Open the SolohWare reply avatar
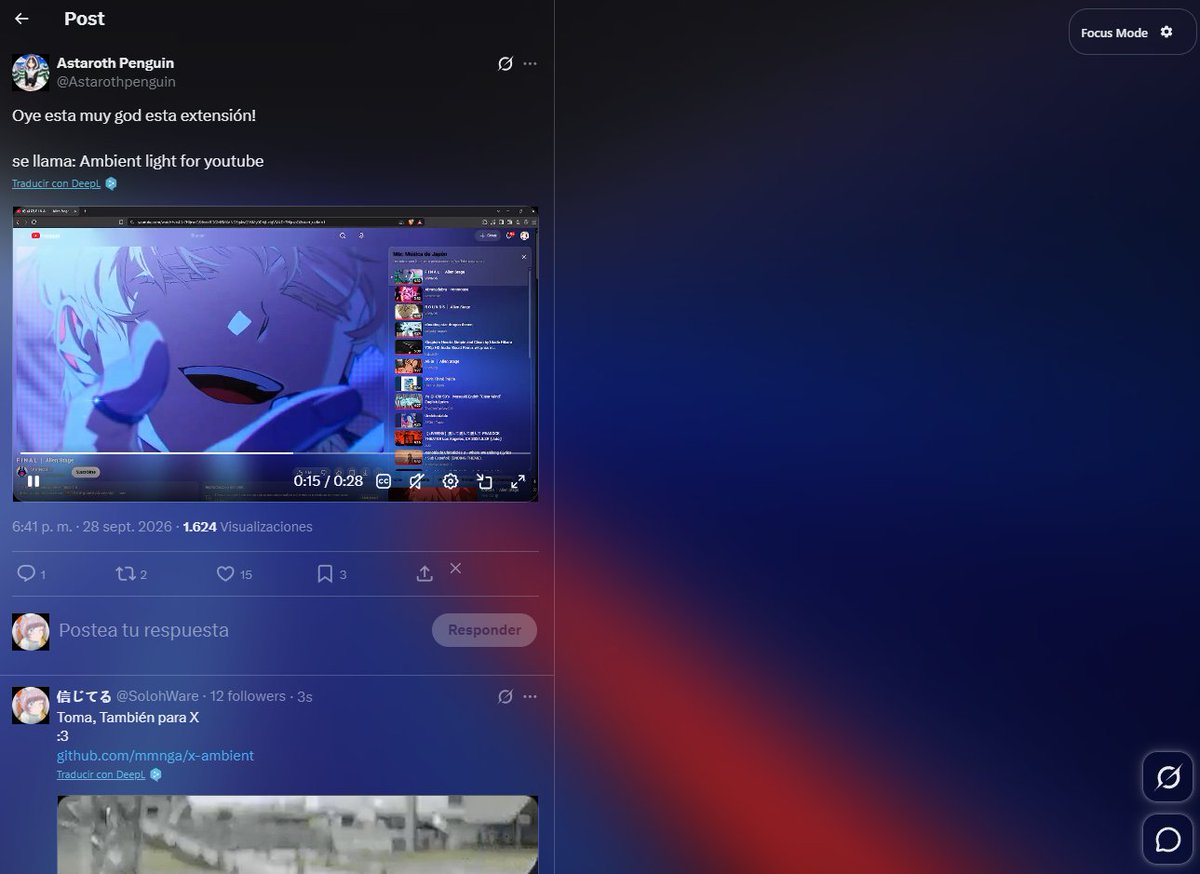This screenshot has height=874, width=1200. (30, 705)
